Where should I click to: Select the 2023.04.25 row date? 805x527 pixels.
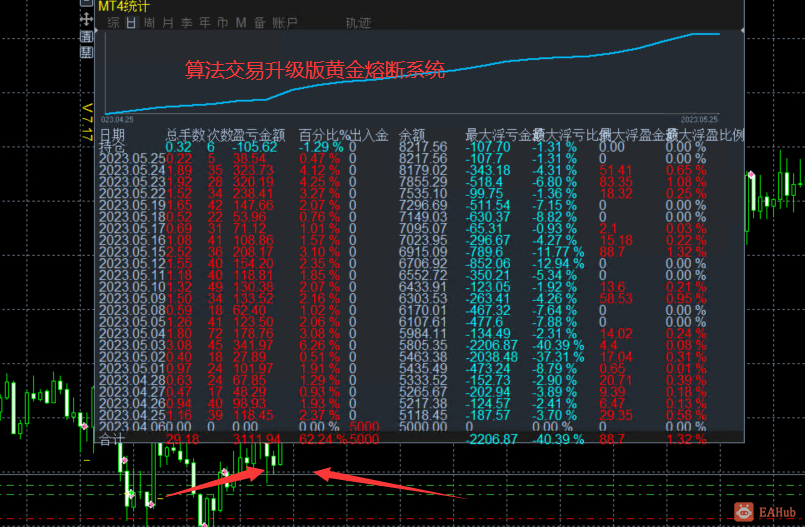coord(132,415)
